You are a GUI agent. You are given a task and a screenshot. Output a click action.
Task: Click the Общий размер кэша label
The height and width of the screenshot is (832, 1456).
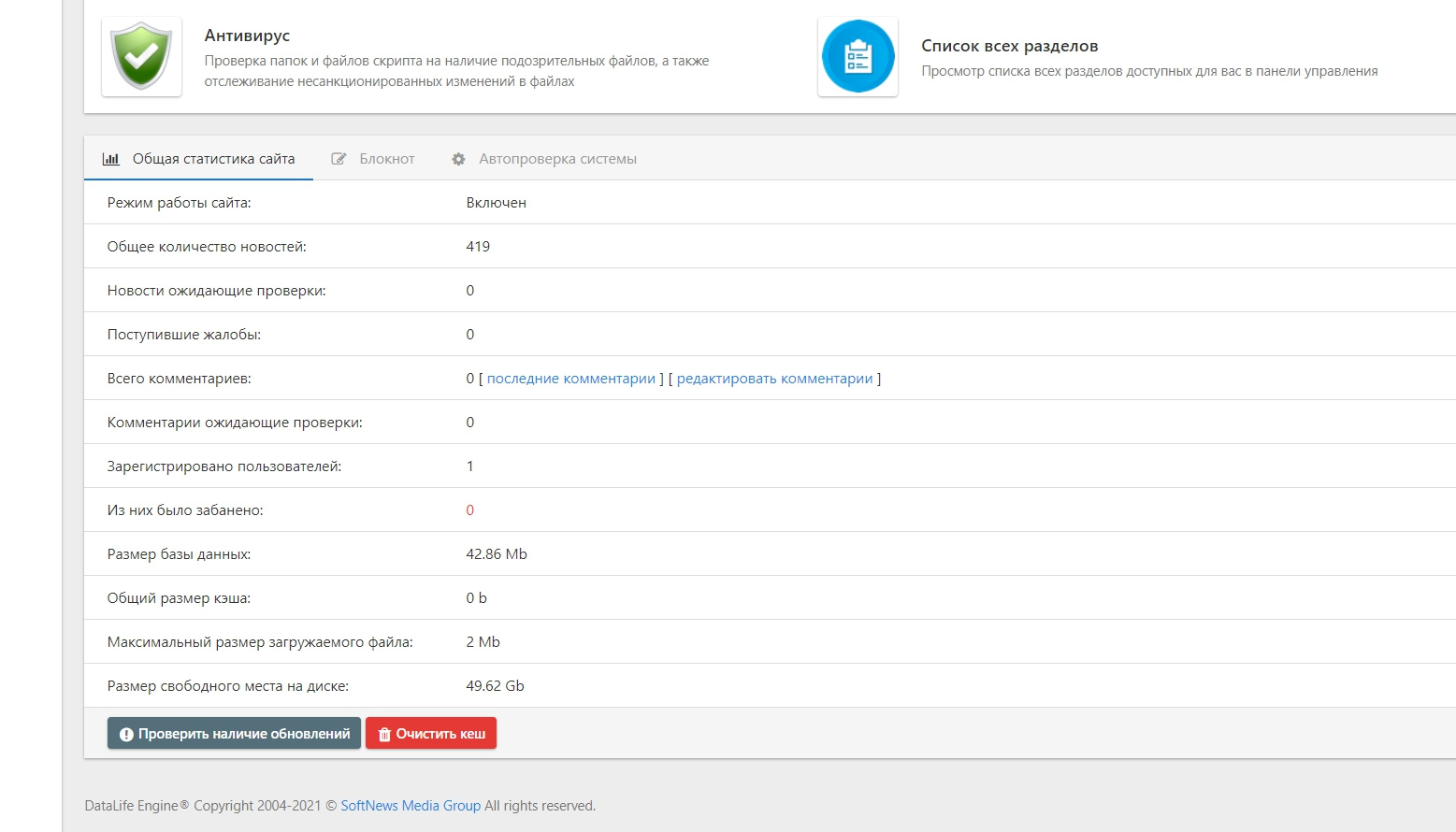click(180, 598)
